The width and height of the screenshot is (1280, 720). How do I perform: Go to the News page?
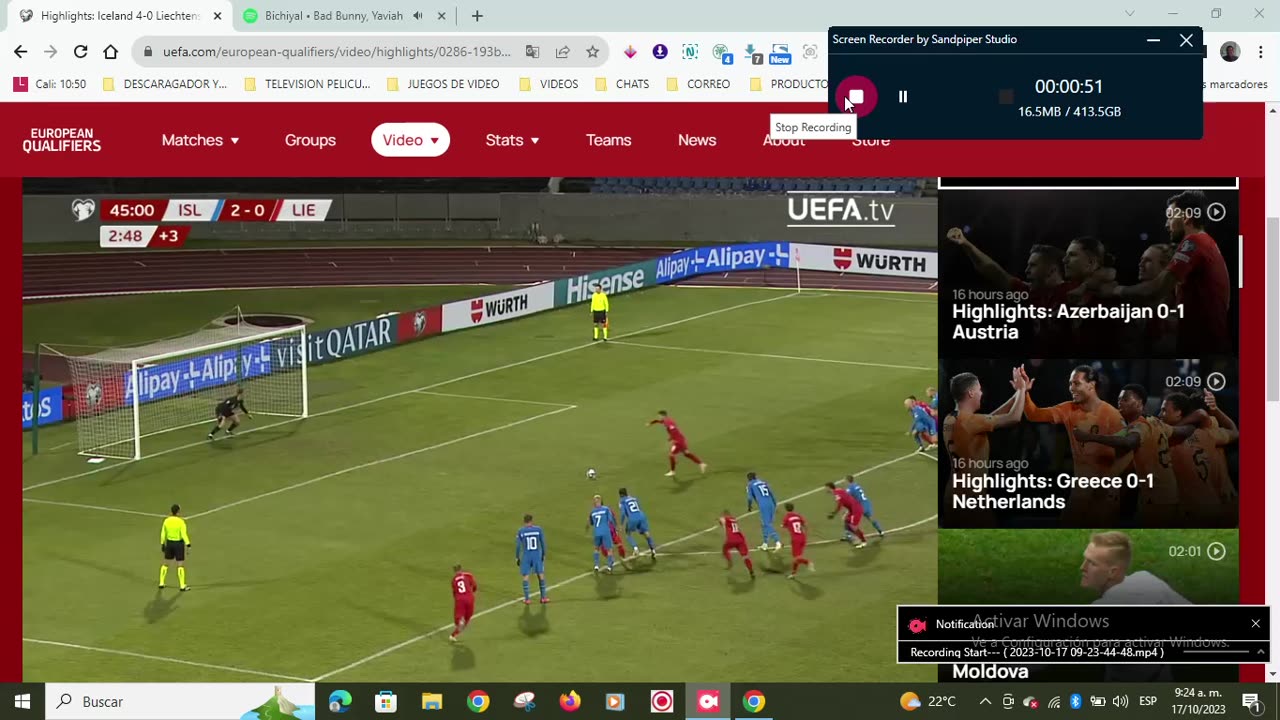[x=697, y=140]
